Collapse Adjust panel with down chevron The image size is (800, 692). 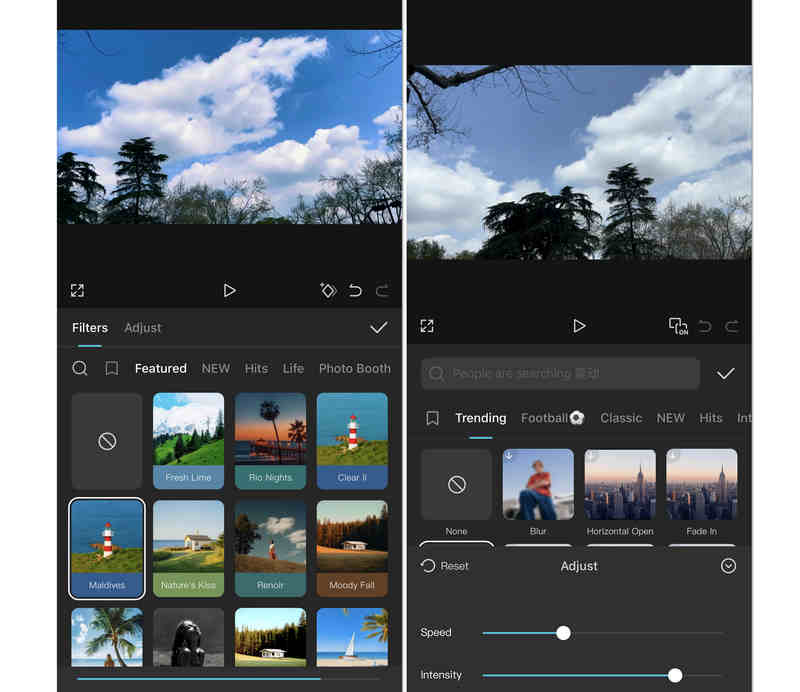[728, 565]
